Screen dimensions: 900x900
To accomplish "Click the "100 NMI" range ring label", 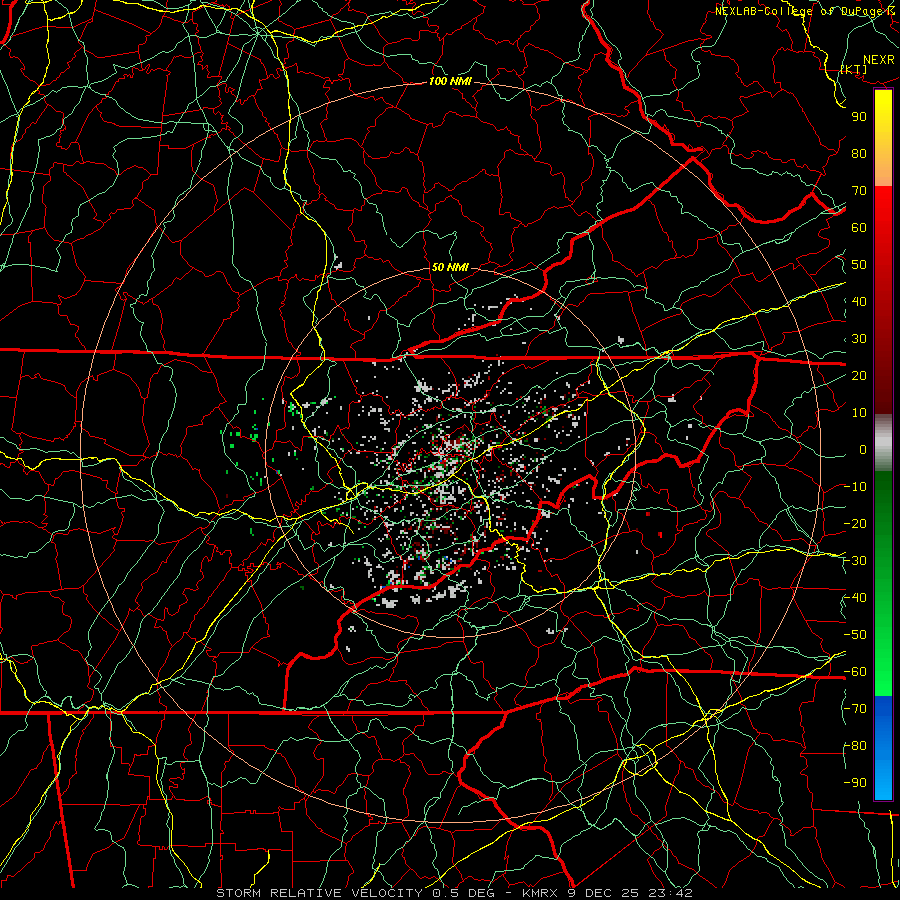I will [x=450, y=82].
